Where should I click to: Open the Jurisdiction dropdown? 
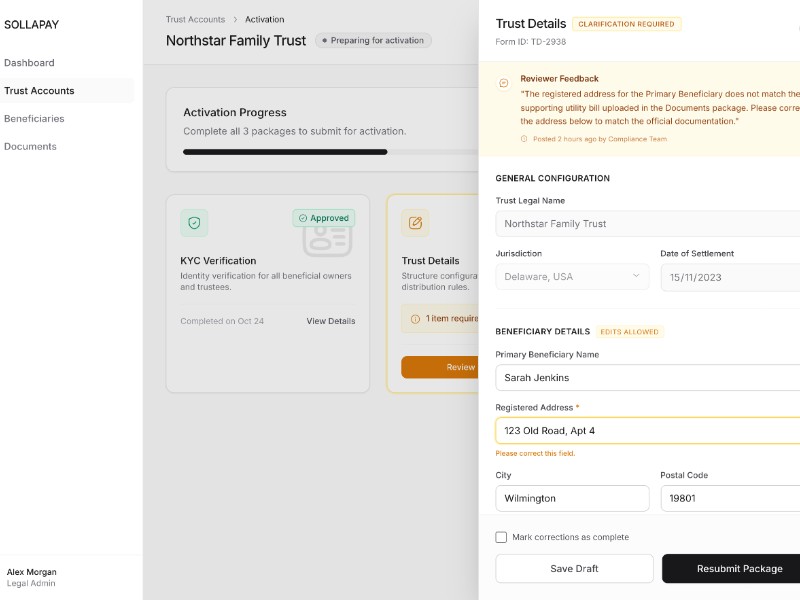click(572, 277)
